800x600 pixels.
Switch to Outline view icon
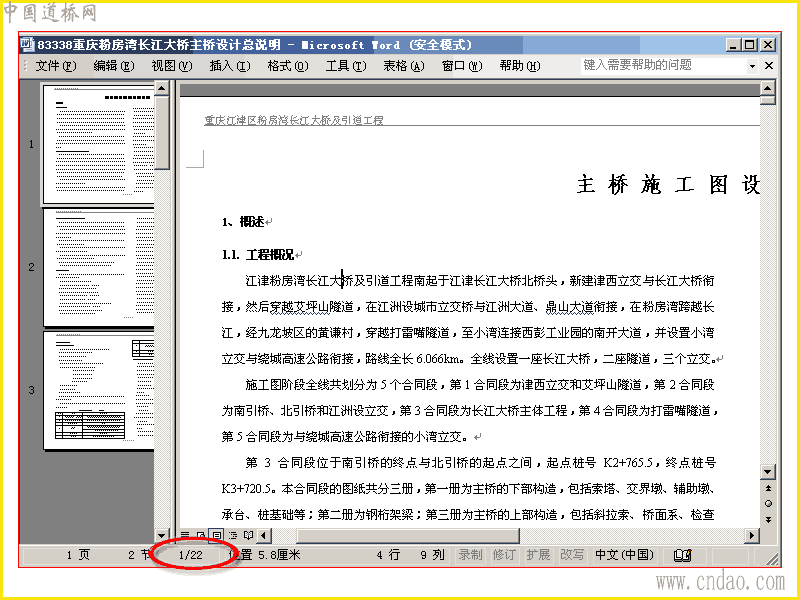233,535
